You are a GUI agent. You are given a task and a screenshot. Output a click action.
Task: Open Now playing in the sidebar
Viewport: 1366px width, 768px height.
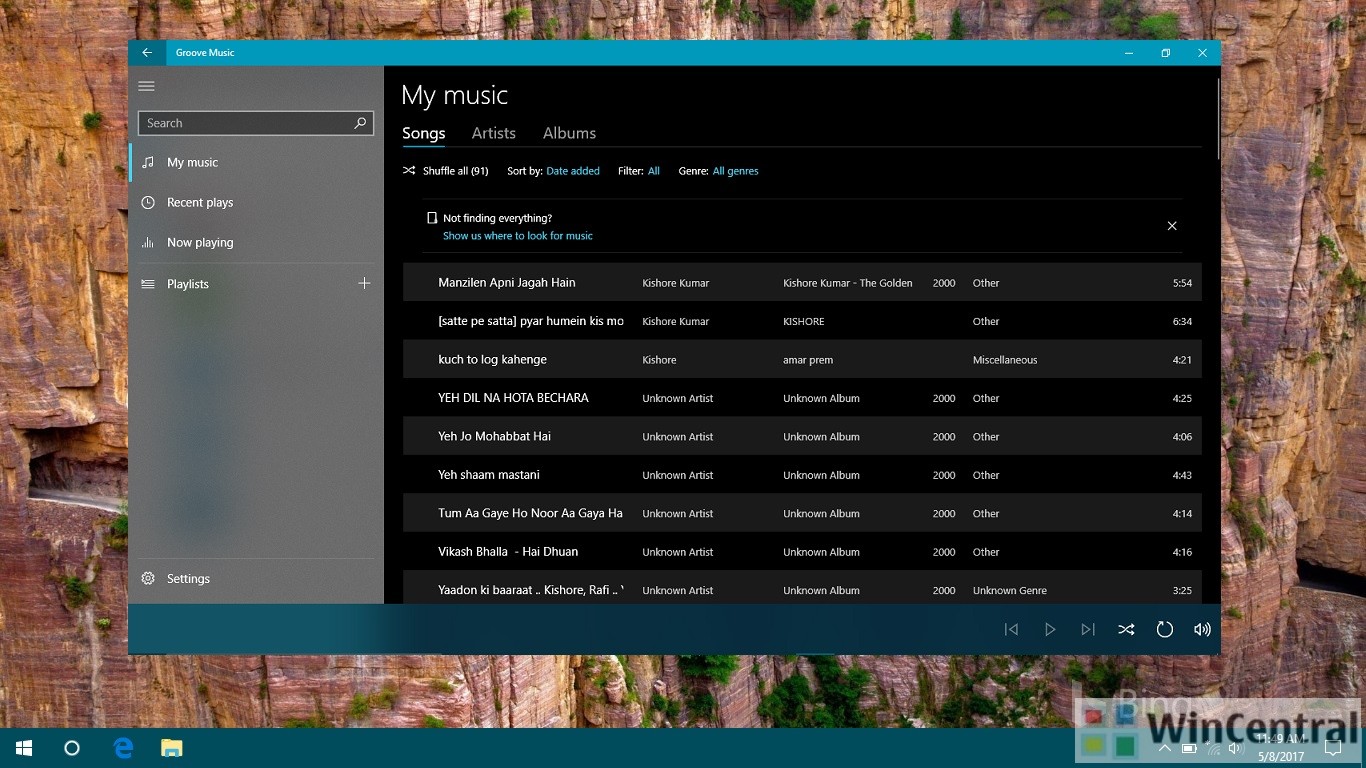tap(256, 242)
